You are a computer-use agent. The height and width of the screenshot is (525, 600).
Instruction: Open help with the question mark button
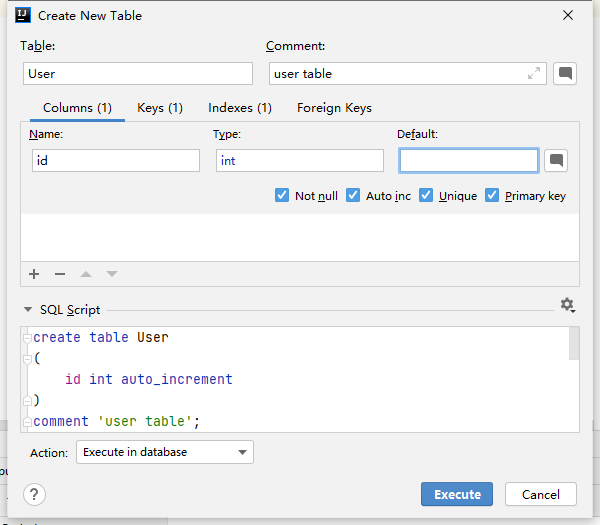tap(34, 494)
